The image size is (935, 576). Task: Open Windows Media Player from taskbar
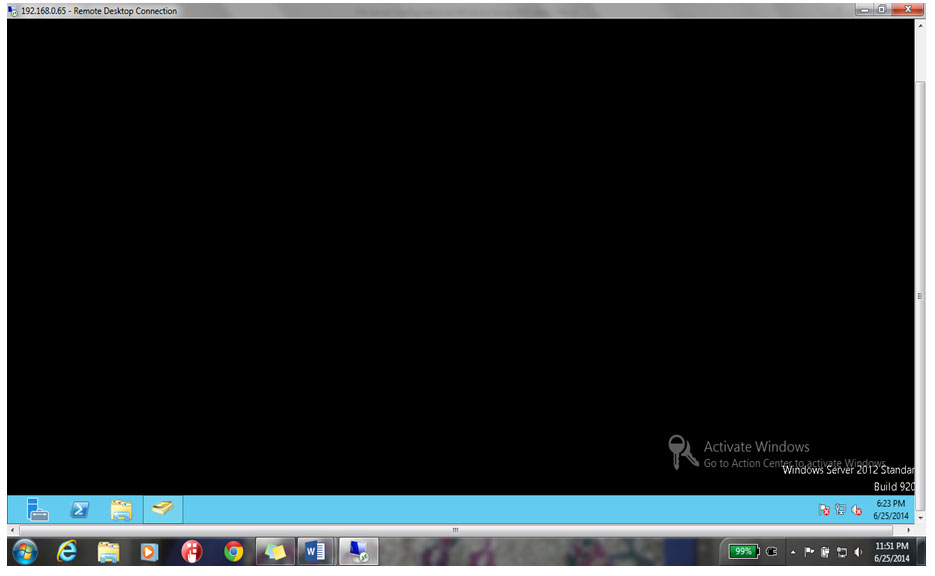(x=149, y=551)
